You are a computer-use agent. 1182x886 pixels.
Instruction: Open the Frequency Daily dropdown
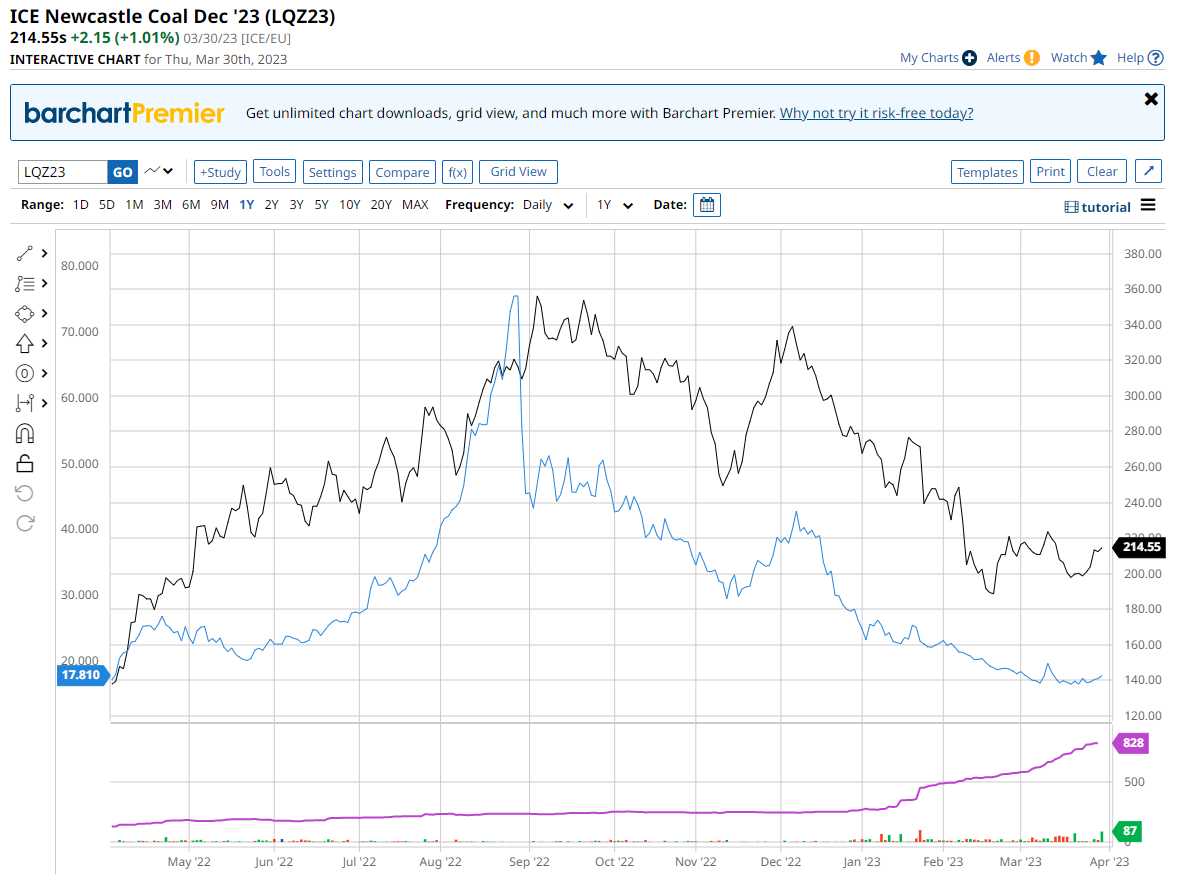[x=548, y=205]
